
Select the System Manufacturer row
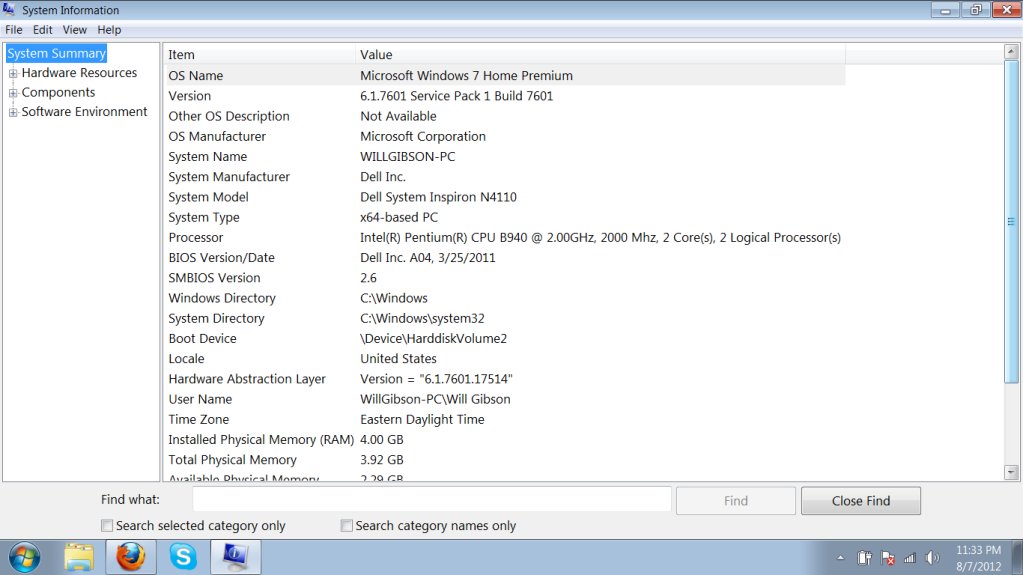click(506, 177)
